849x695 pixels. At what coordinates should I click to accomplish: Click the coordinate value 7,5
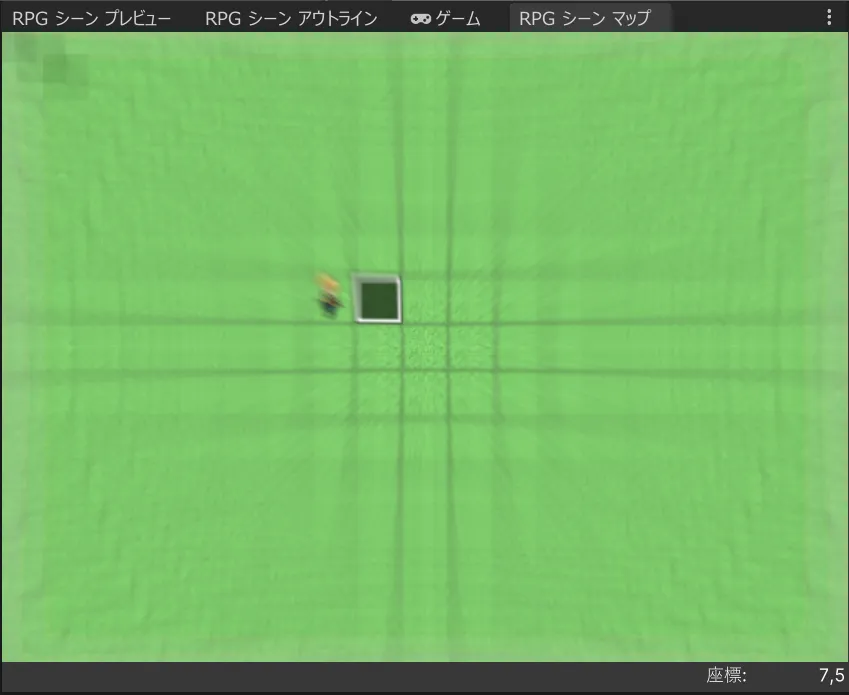point(831,675)
